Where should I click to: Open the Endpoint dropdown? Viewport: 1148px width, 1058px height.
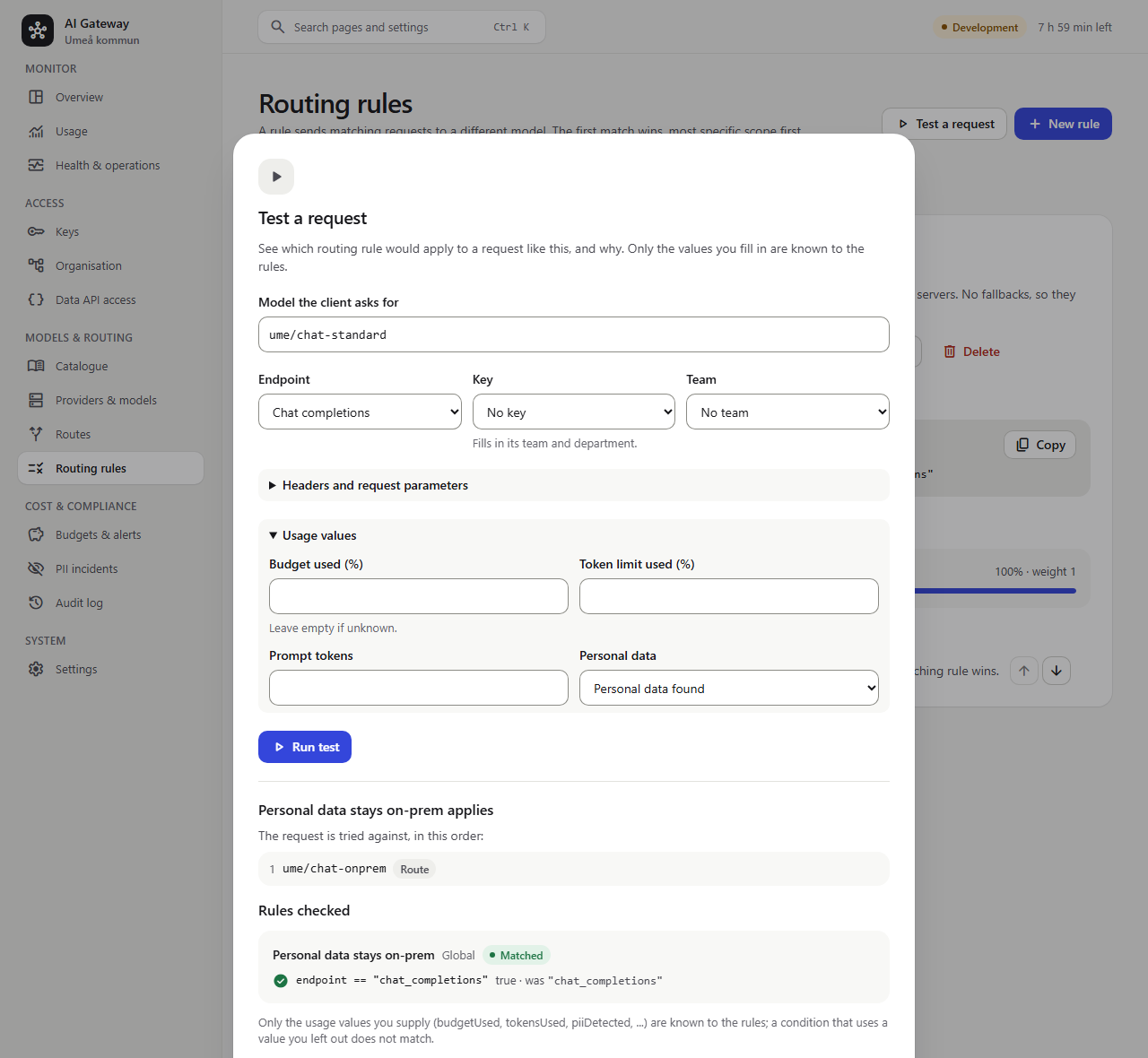point(361,412)
